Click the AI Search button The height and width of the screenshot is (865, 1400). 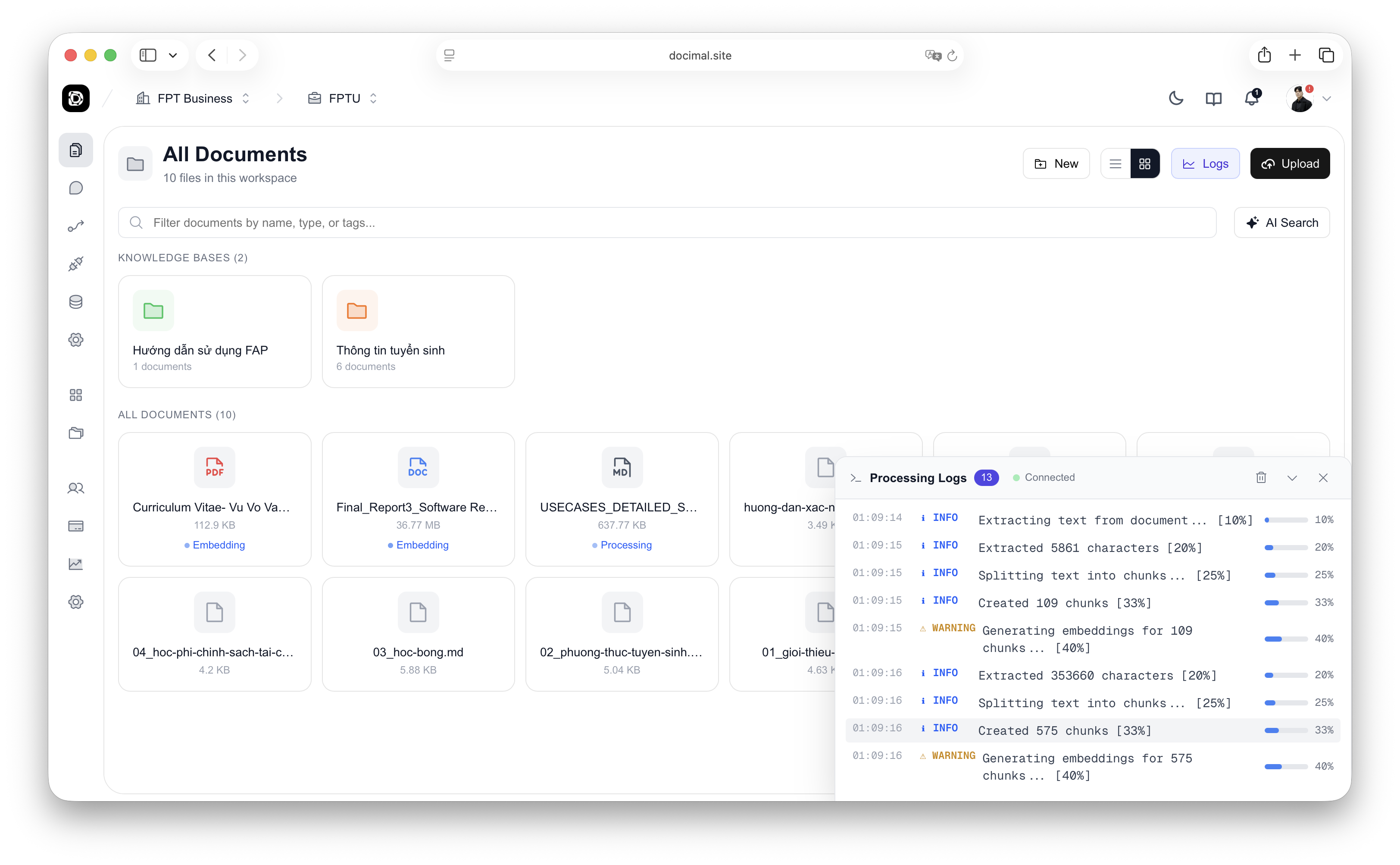(x=1281, y=223)
